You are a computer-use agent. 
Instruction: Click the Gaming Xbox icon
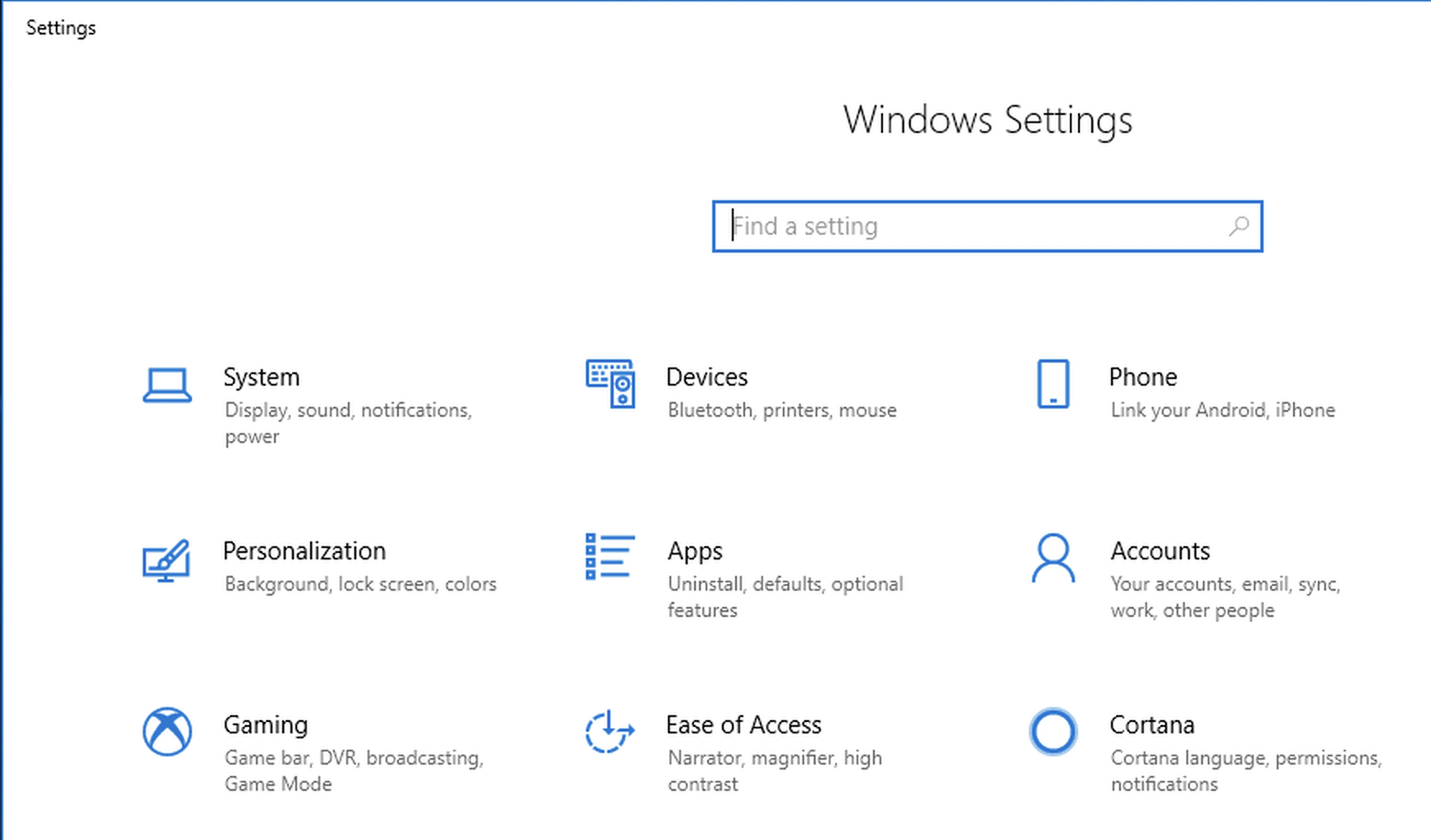[x=167, y=731]
